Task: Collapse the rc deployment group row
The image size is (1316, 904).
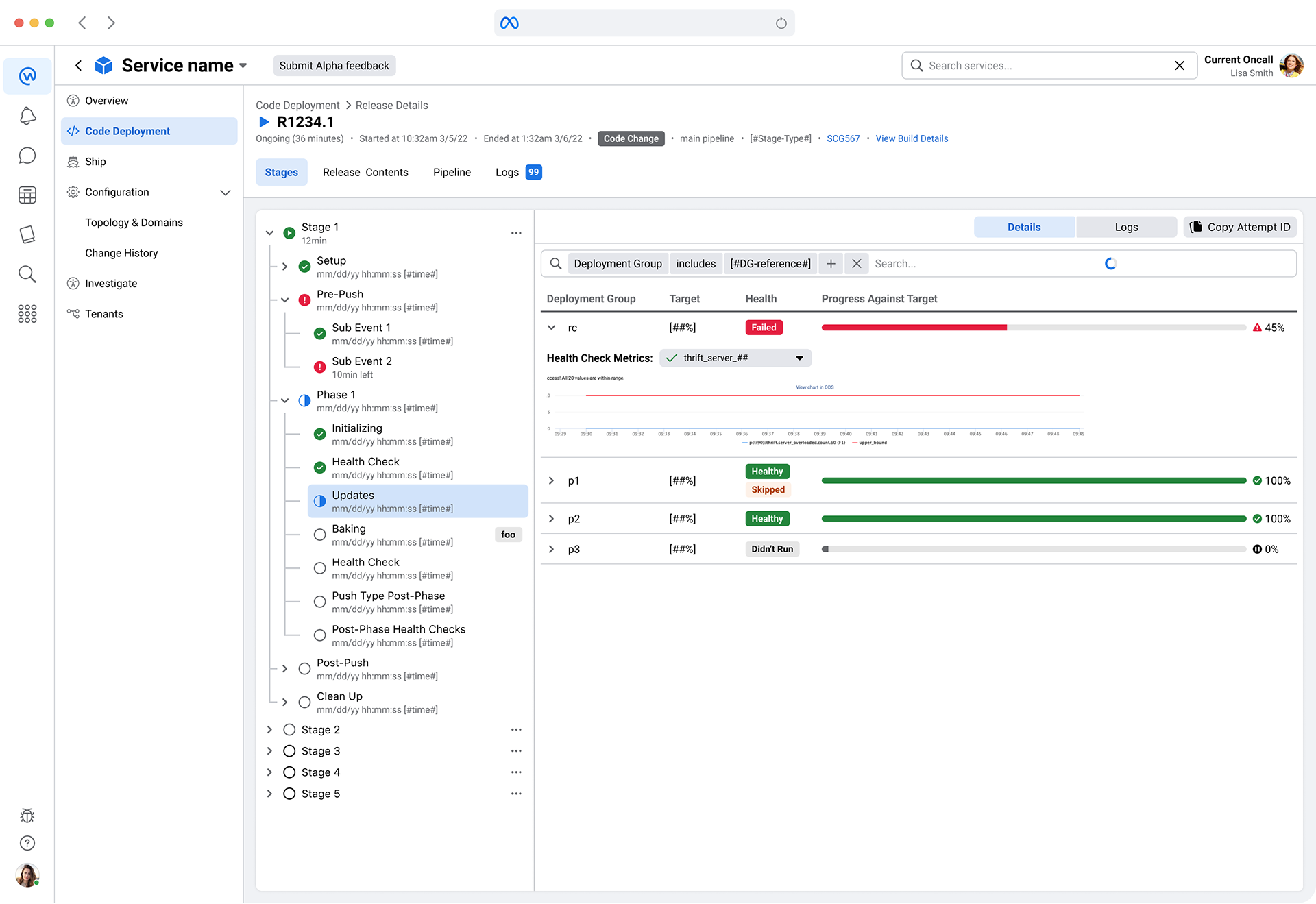Action: pos(552,328)
